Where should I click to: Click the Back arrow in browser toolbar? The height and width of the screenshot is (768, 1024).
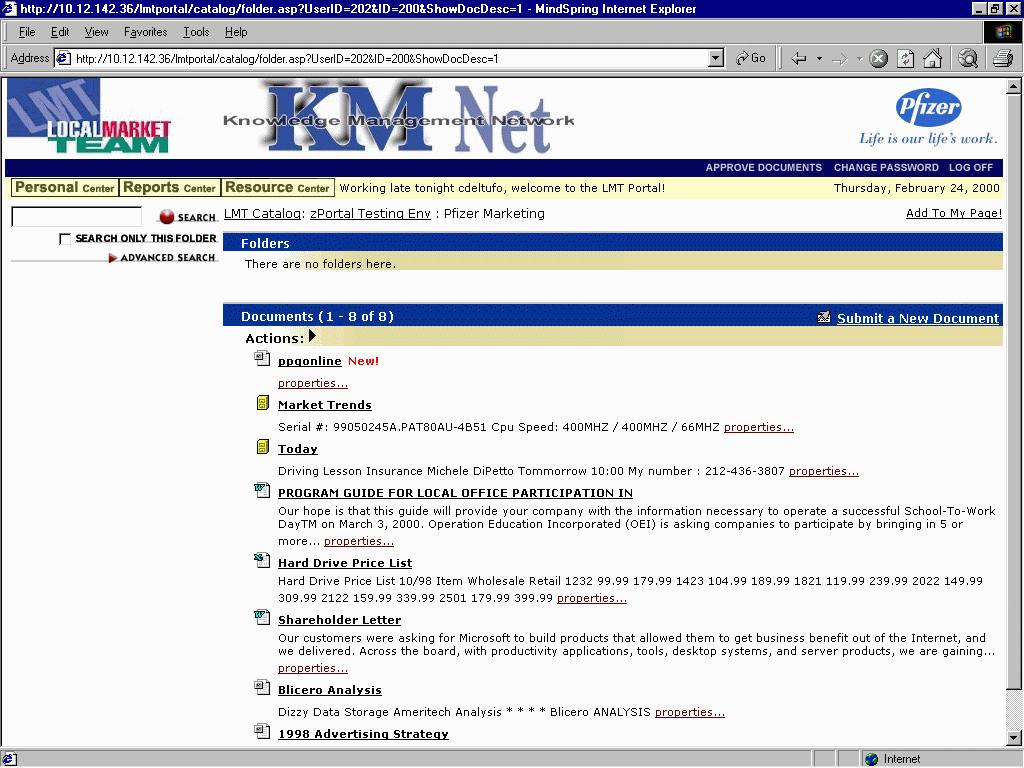click(x=799, y=59)
